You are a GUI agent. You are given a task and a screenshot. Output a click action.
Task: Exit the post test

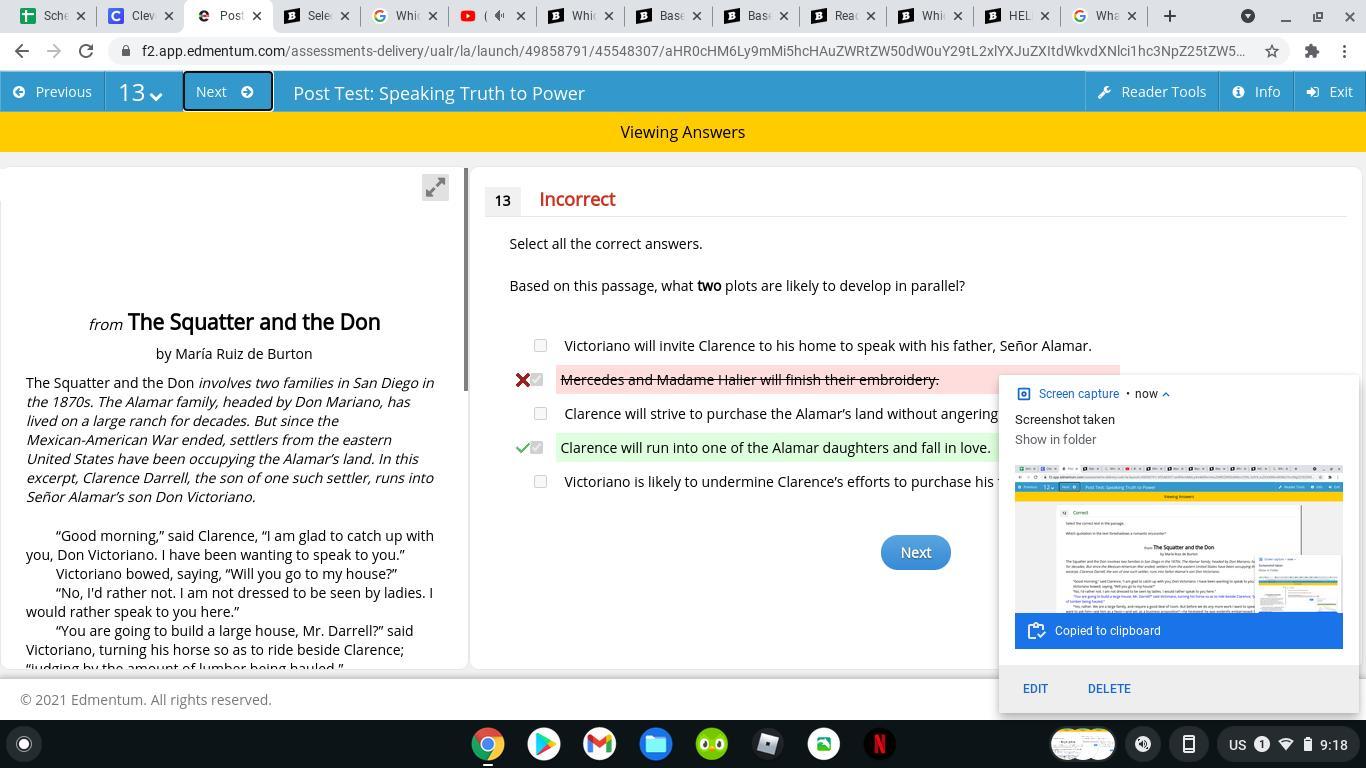1329,92
